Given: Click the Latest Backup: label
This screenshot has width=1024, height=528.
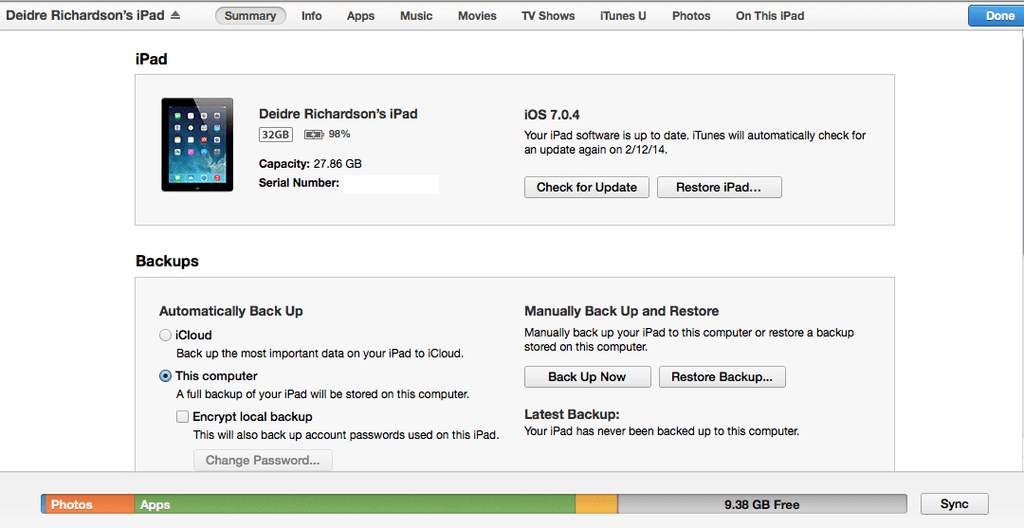Looking at the screenshot, I should coord(571,414).
